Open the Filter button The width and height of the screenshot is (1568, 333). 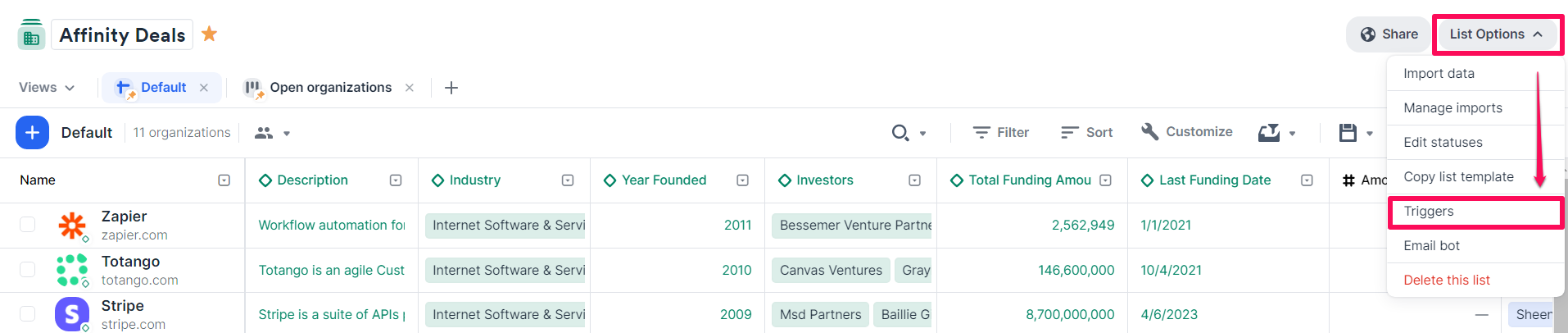tap(1000, 132)
